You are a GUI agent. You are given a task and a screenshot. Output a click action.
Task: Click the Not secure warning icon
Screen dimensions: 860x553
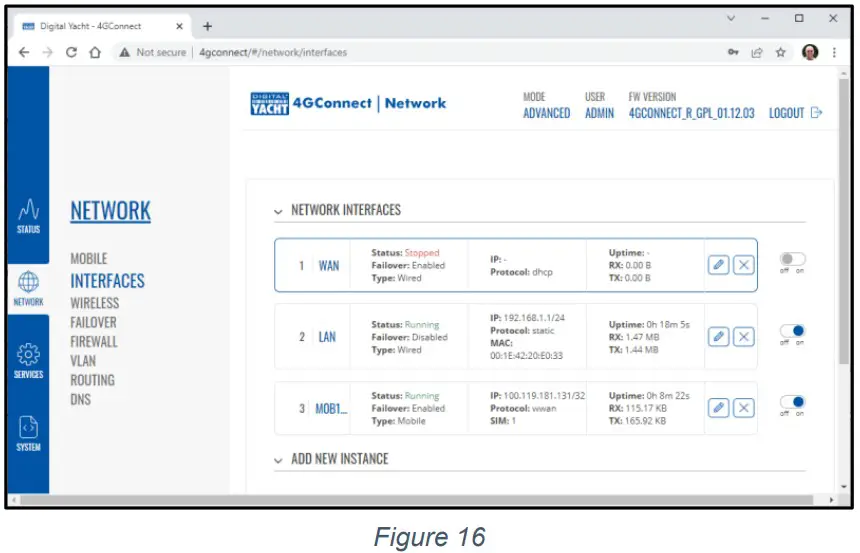[x=125, y=52]
